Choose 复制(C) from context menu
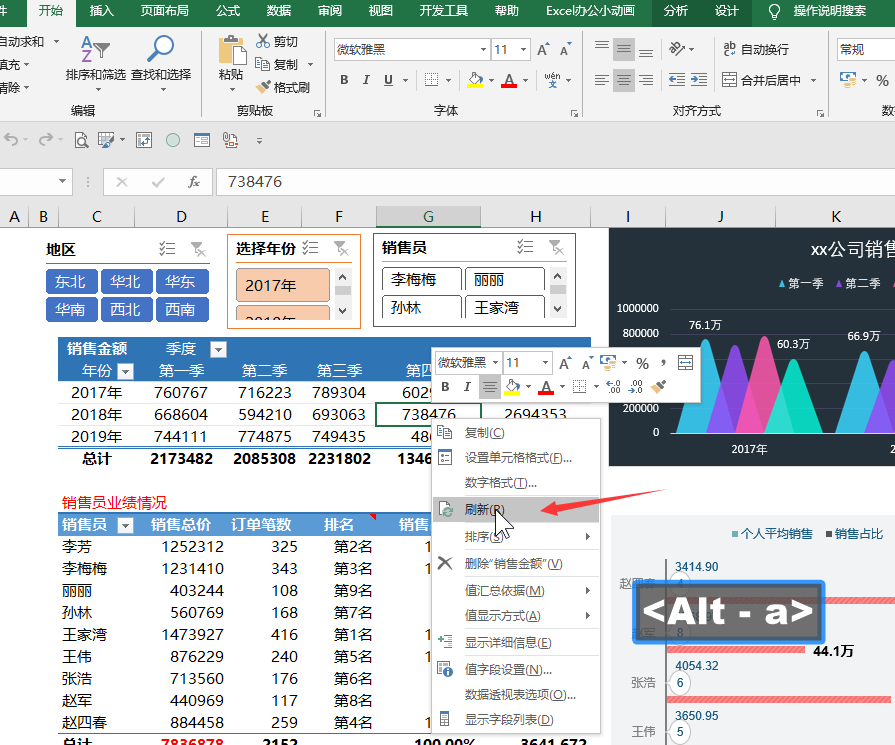This screenshot has height=745, width=895. pos(516,433)
